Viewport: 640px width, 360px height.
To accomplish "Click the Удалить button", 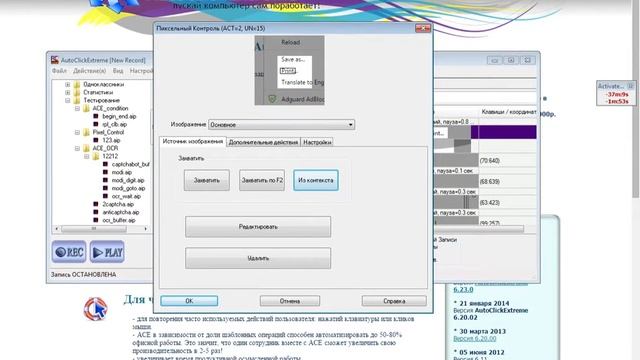I will (258, 258).
